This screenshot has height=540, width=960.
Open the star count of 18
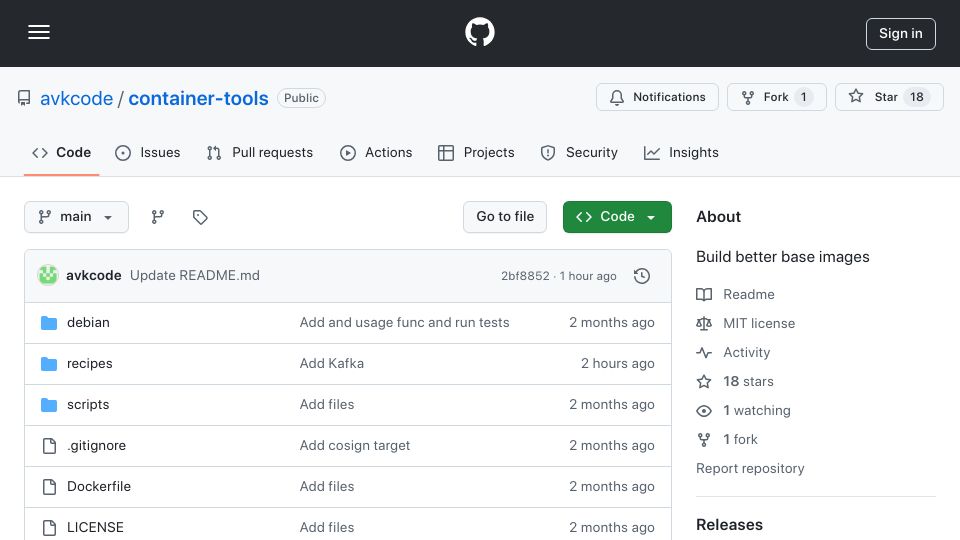coord(916,97)
